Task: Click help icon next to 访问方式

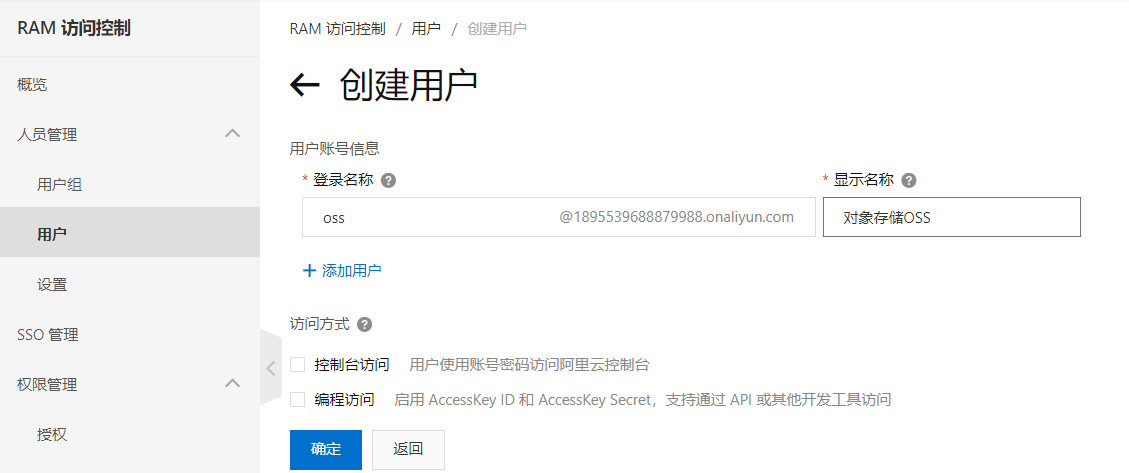Action: [x=364, y=324]
